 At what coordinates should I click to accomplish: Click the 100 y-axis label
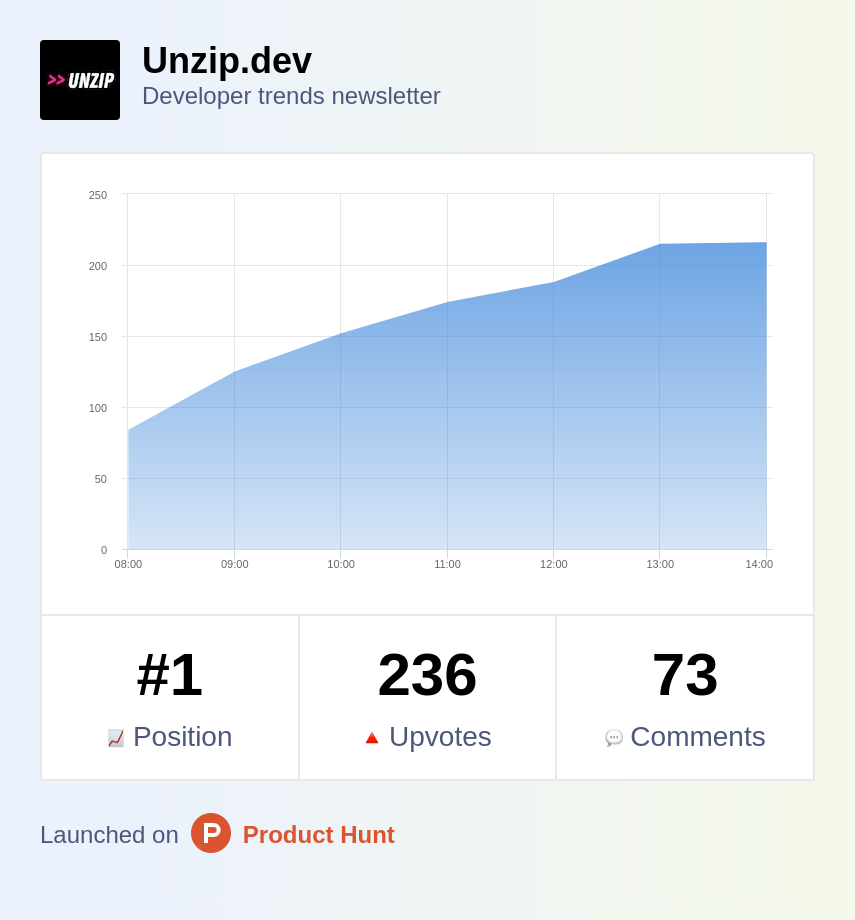pos(98,408)
